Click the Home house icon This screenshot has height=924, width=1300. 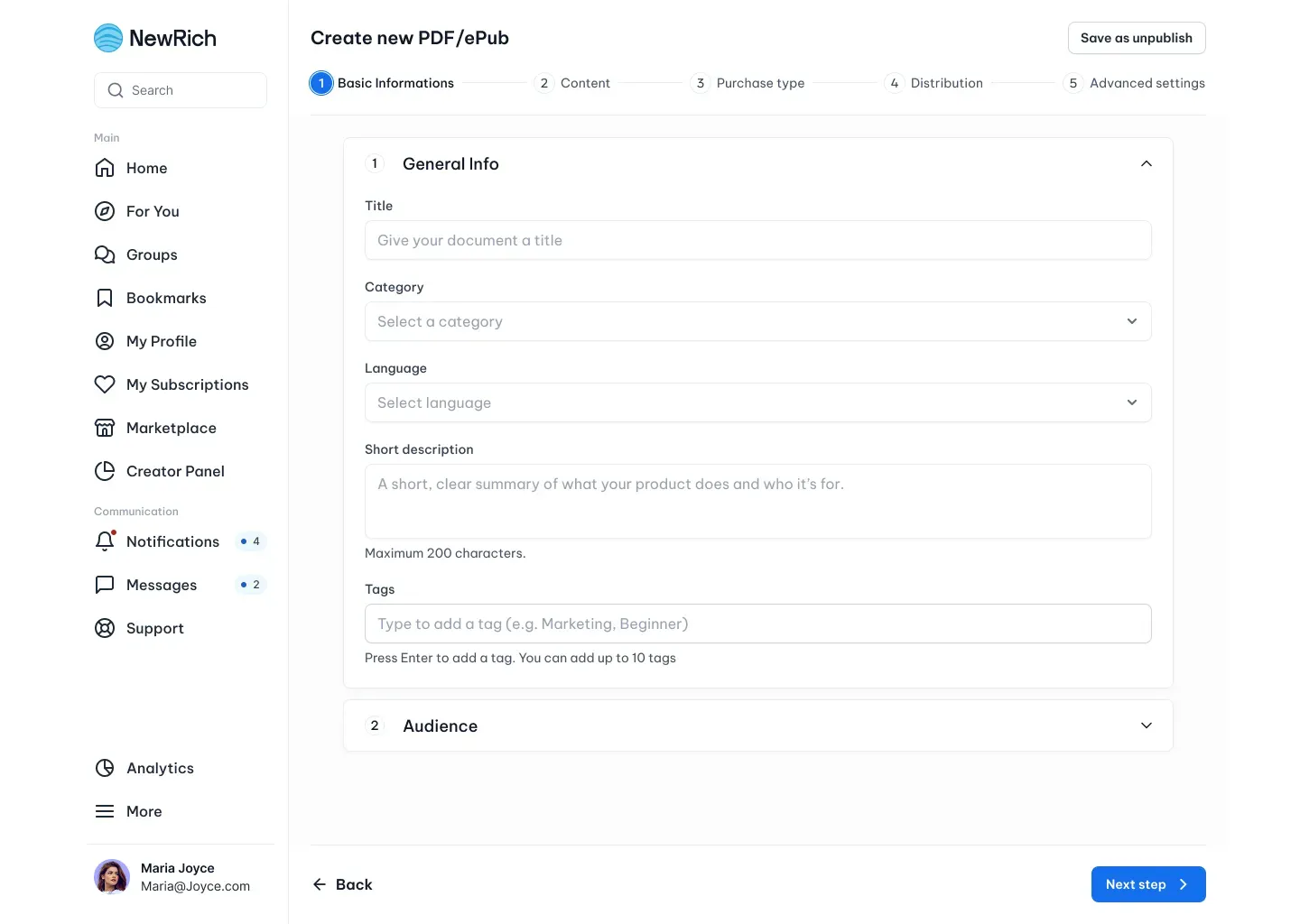point(105,168)
